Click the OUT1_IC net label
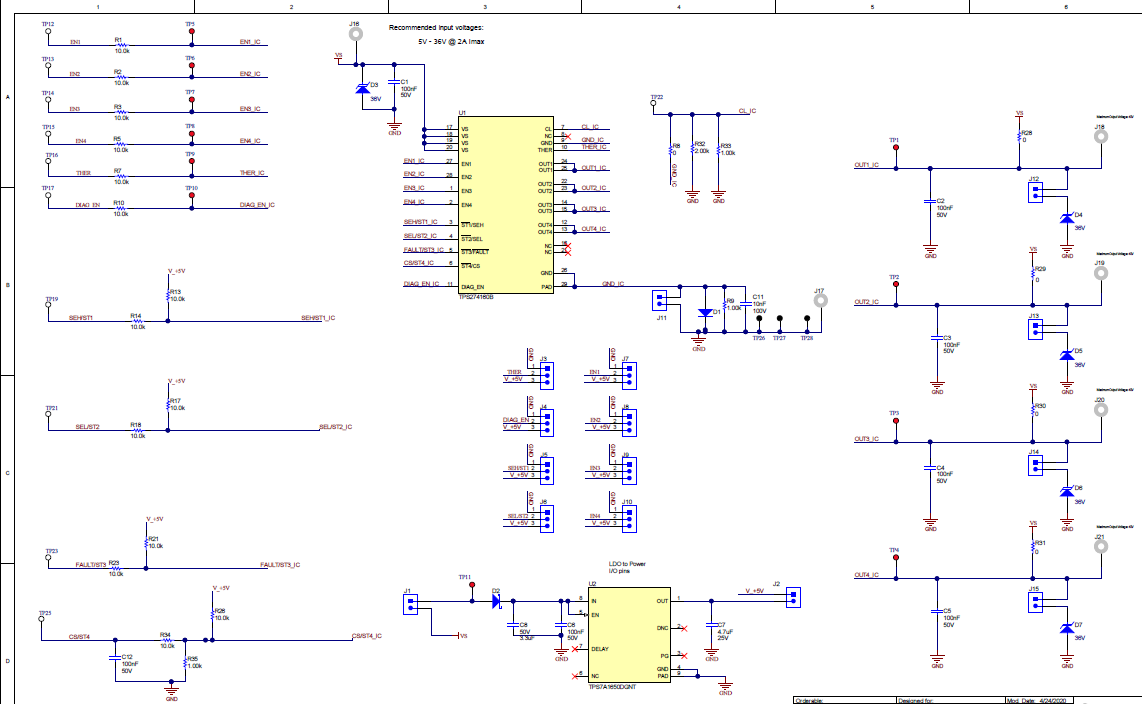 click(592, 167)
